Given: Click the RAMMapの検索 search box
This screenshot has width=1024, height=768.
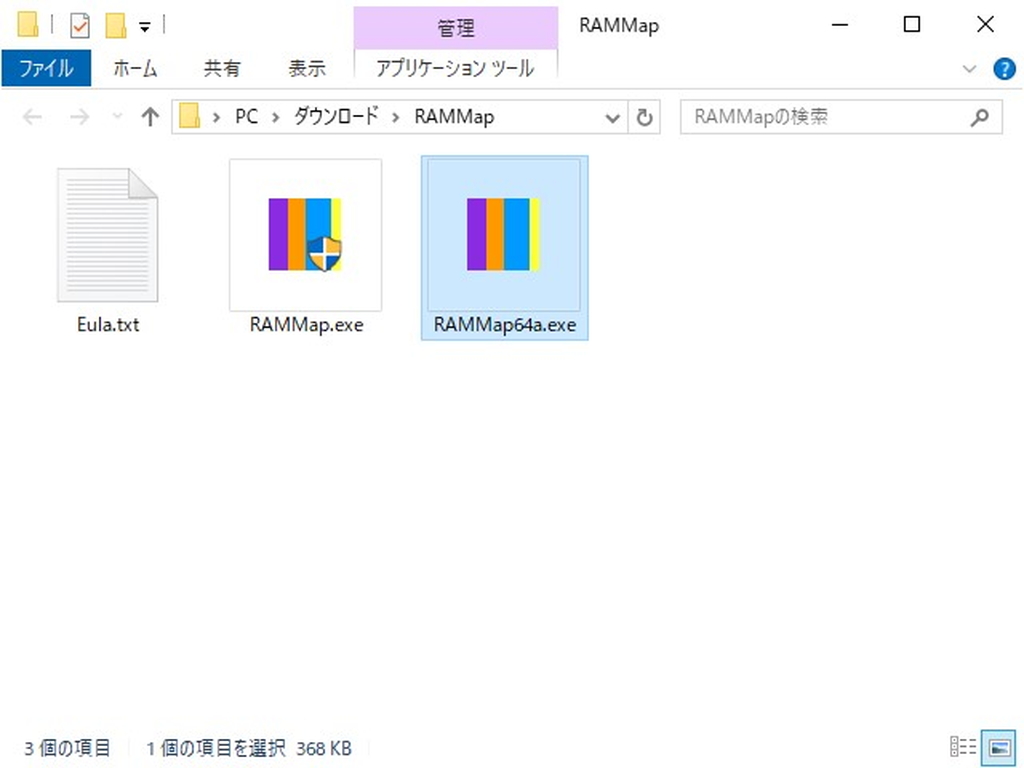Looking at the screenshot, I should [840, 117].
